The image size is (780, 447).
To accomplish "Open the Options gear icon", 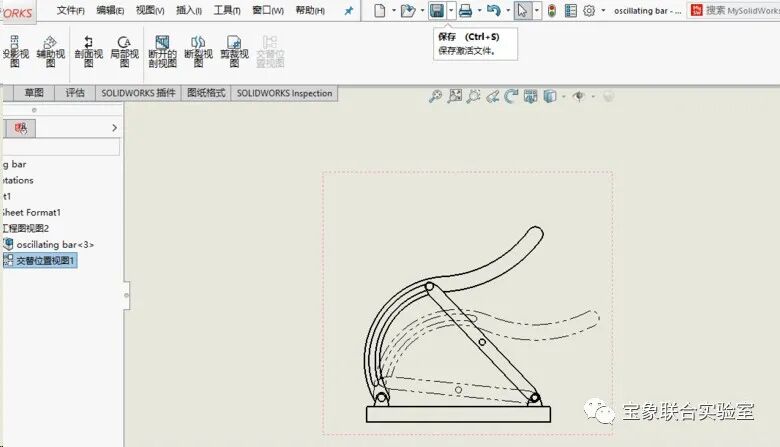I will click(x=589, y=10).
